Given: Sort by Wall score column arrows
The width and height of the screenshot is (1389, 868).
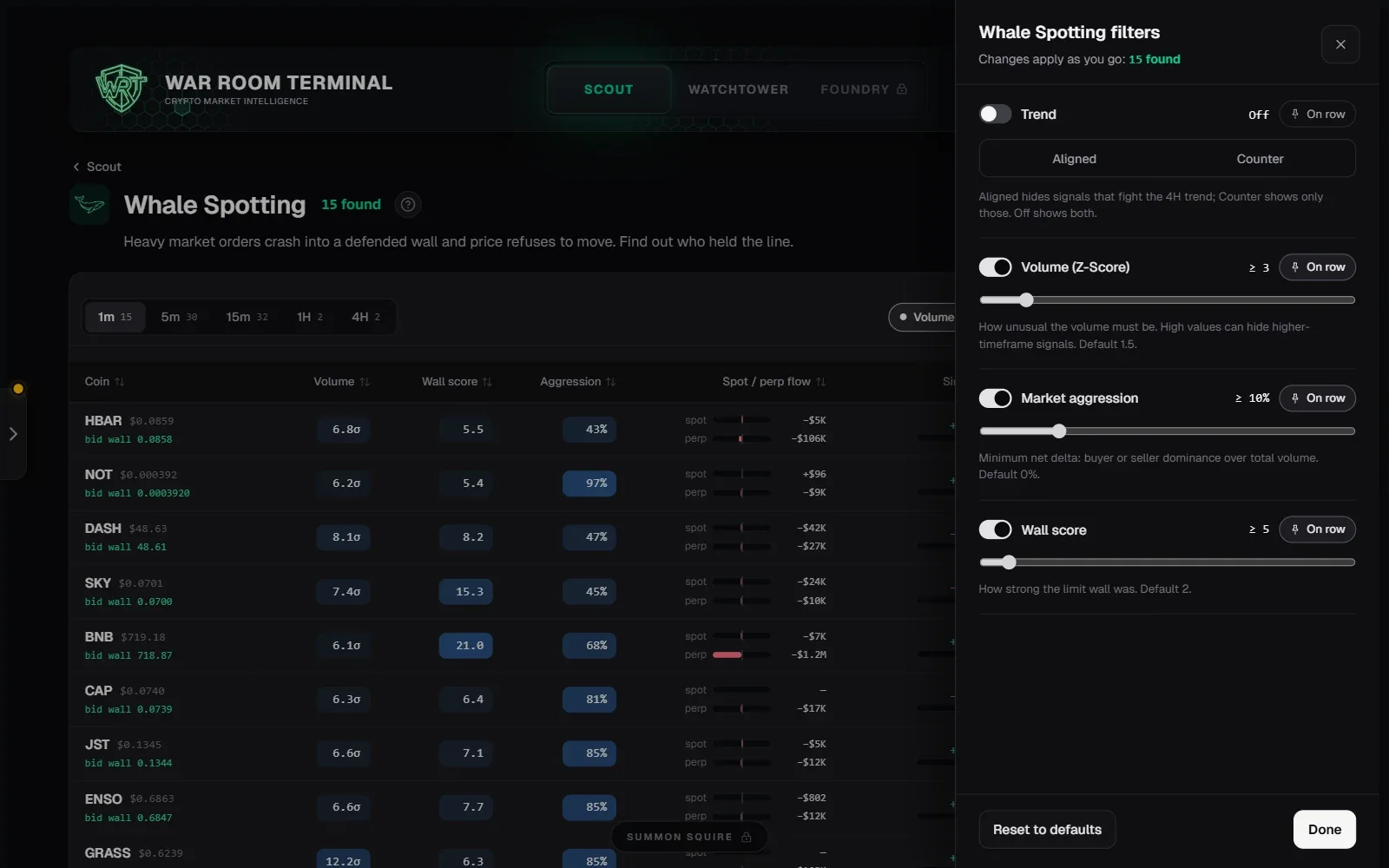Looking at the screenshot, I should (x=487, y=382).
